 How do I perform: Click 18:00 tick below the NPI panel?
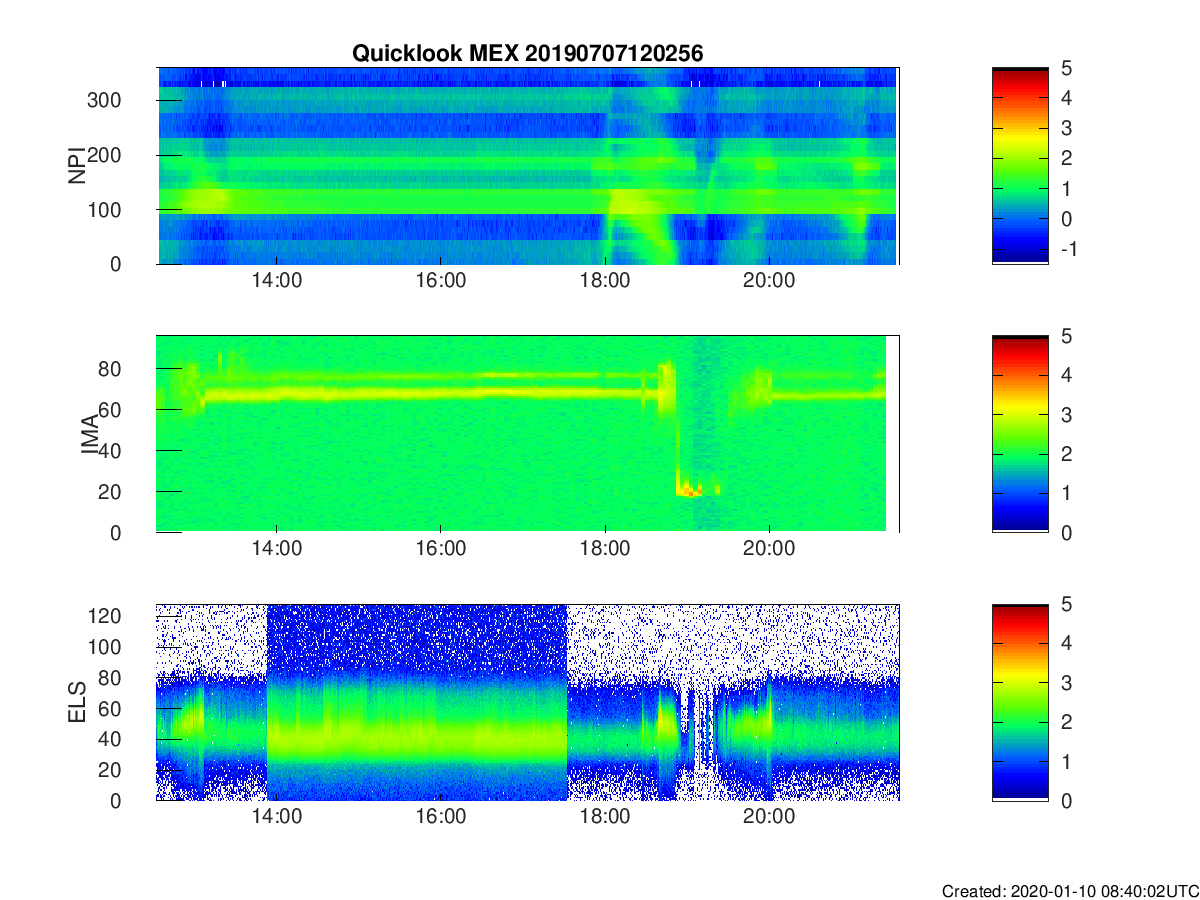pos(605,281)
